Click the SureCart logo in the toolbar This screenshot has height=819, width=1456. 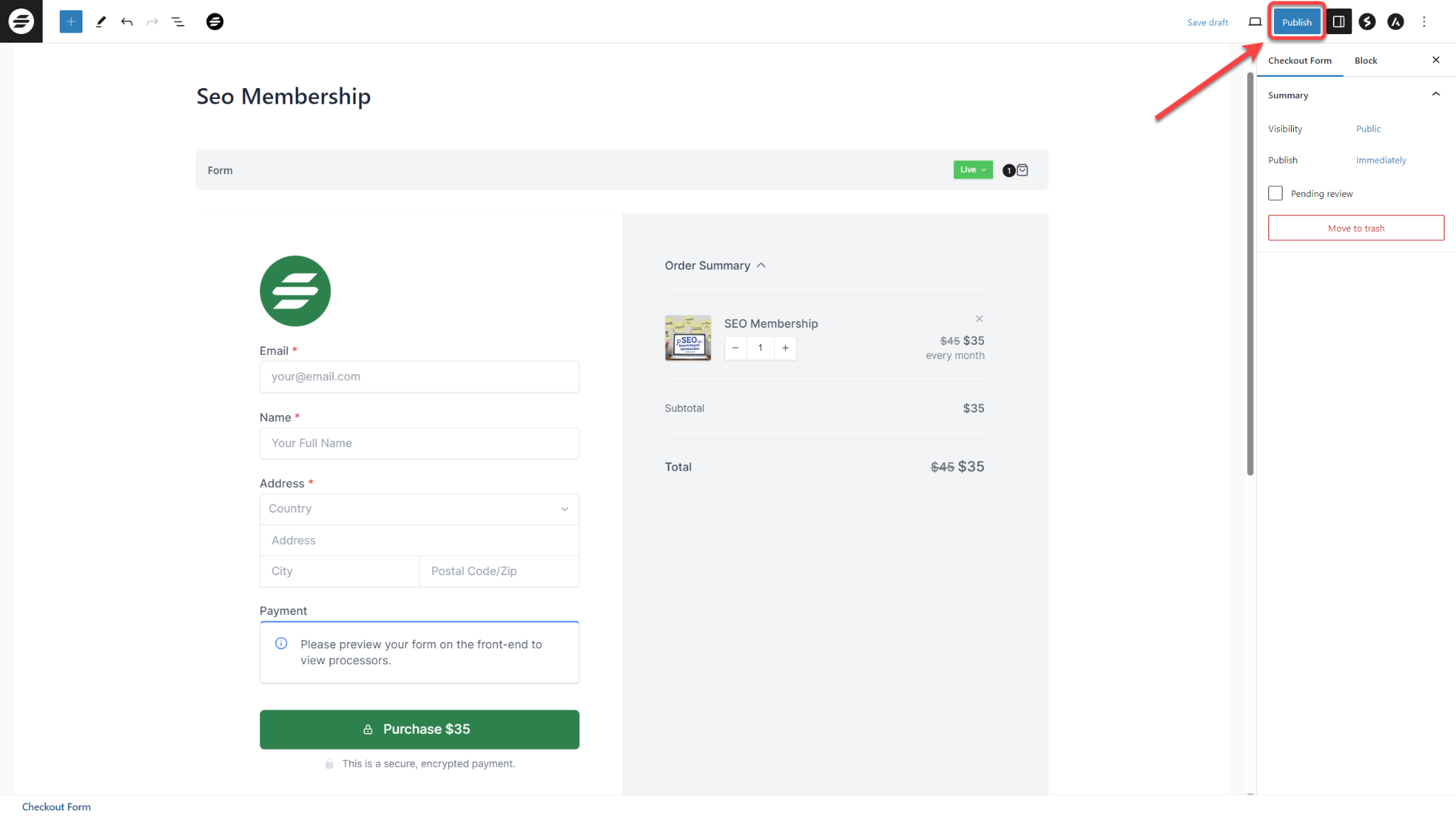click(x=215, y=21)
